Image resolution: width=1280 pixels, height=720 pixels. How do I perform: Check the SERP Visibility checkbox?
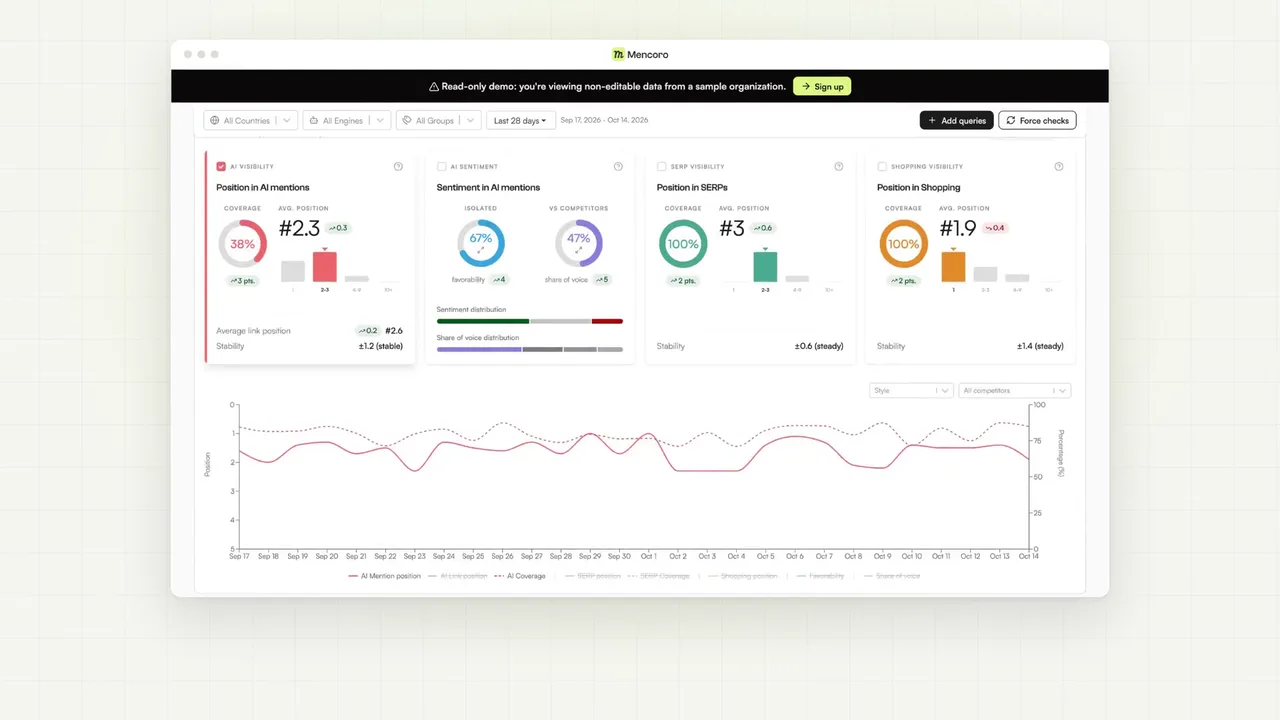[x=661, y=167]
